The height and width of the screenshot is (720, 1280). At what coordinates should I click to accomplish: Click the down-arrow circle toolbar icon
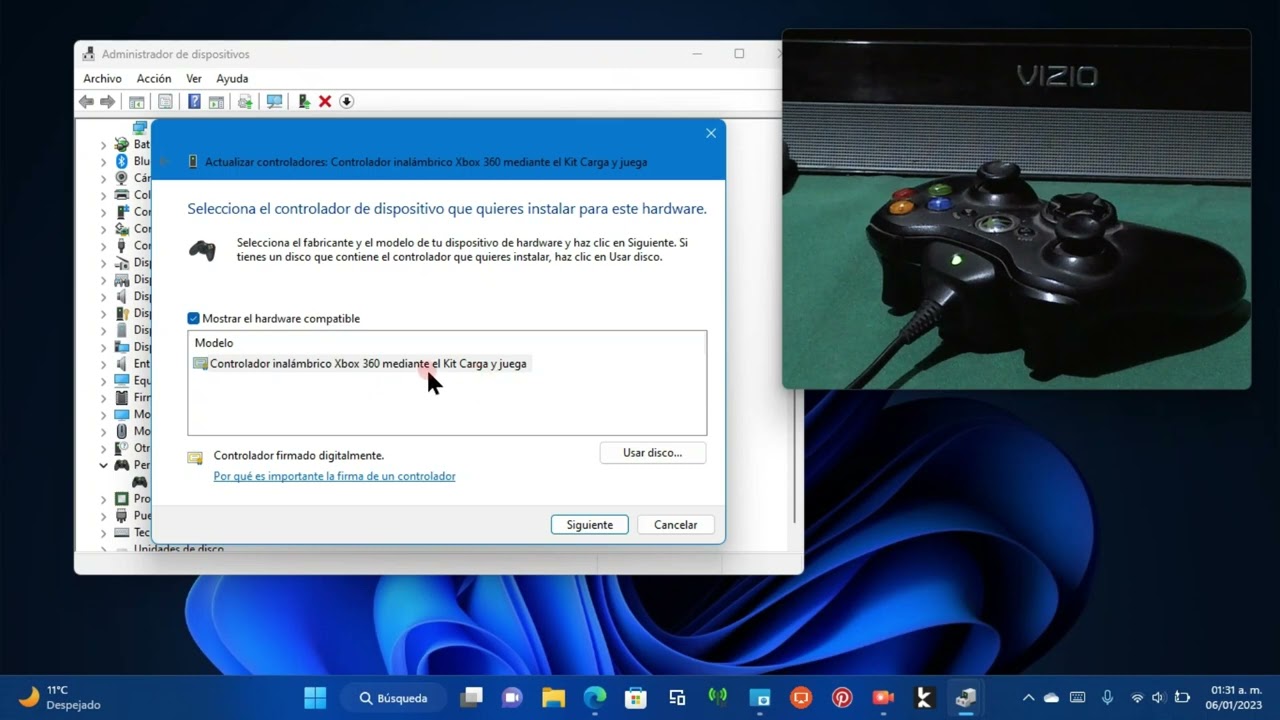pos(347,102)
